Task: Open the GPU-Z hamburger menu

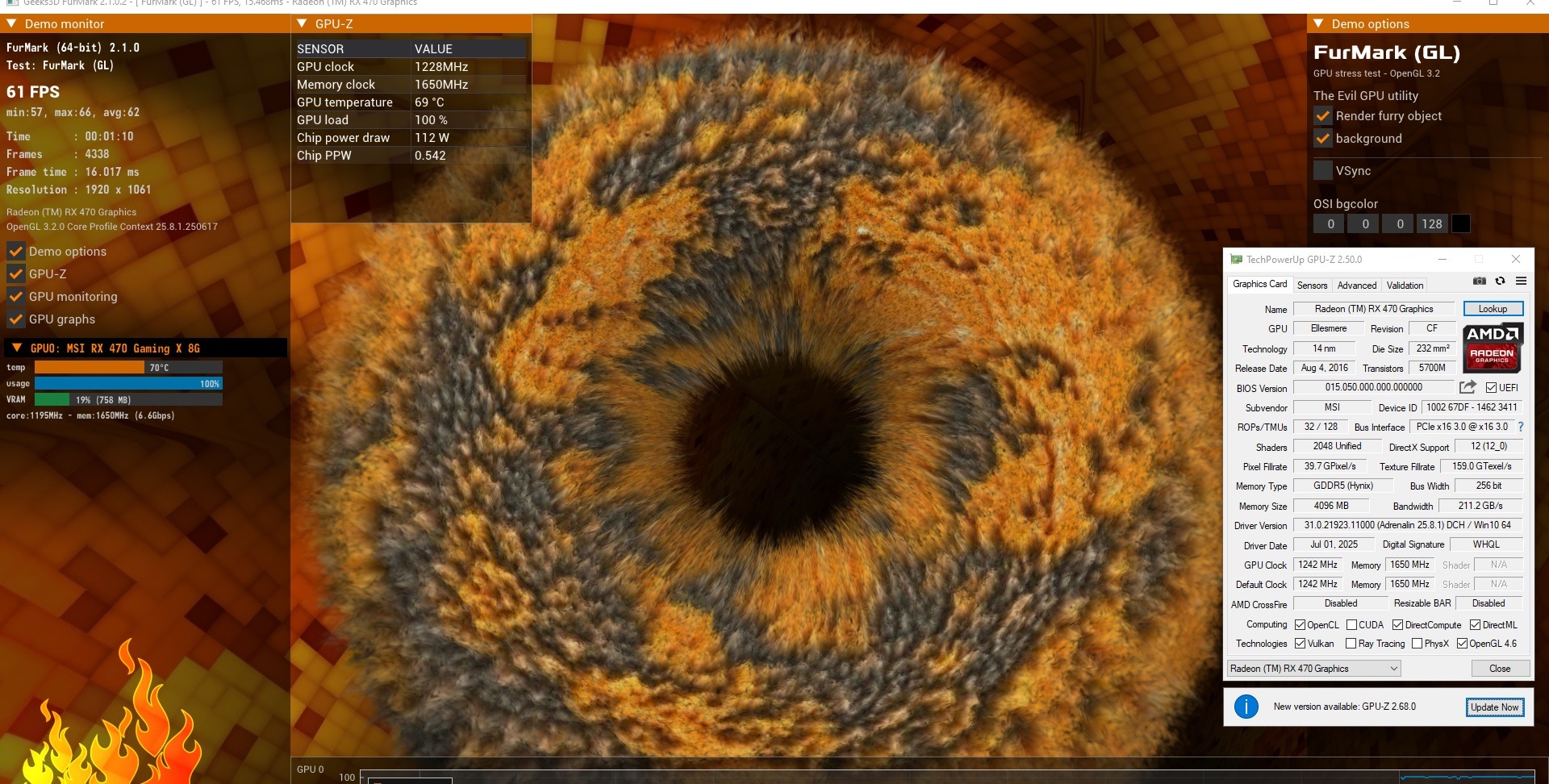Action: 1521,281
